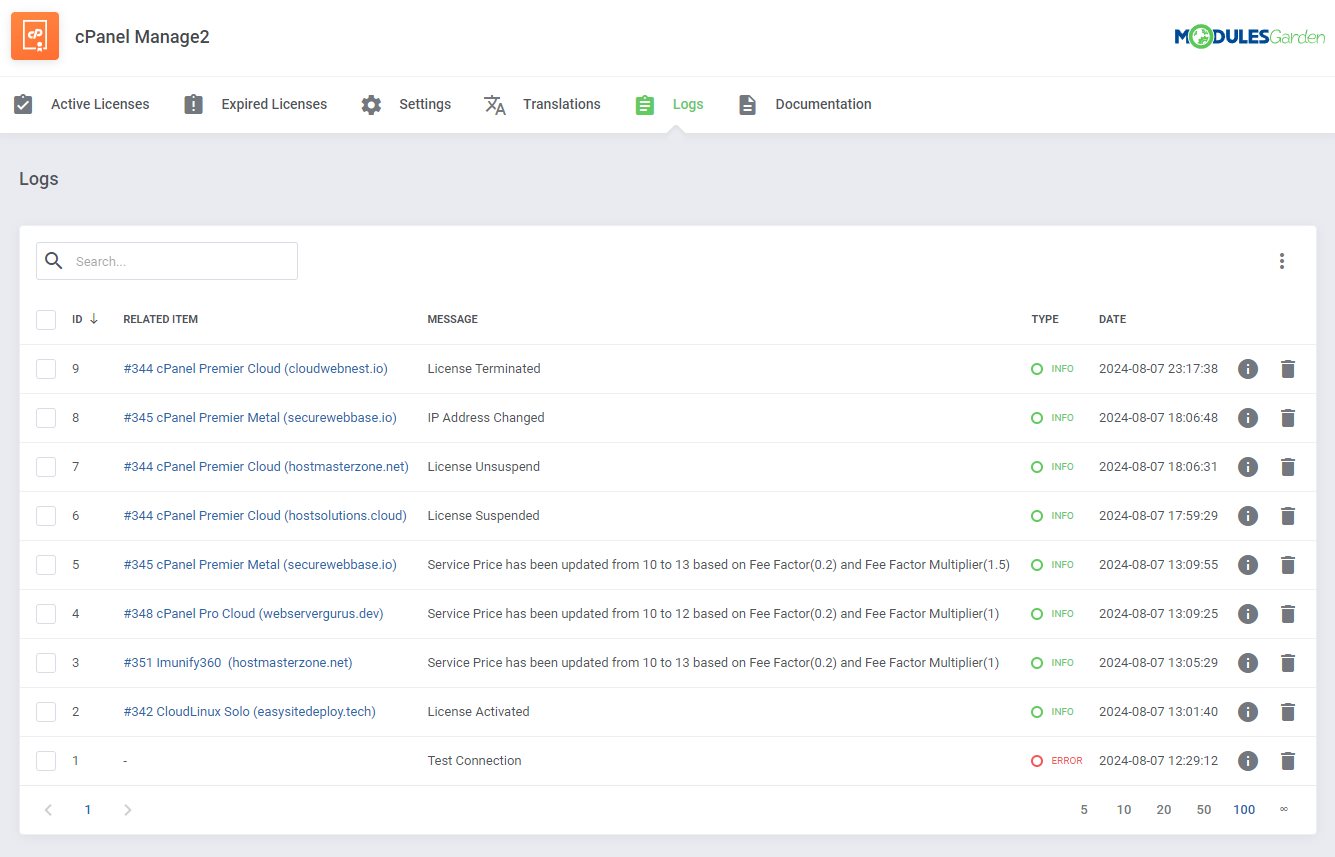Open #345 cPanel Premier Metal link in log 8
The image size is (1335, 857).
[x=260, y=418]
